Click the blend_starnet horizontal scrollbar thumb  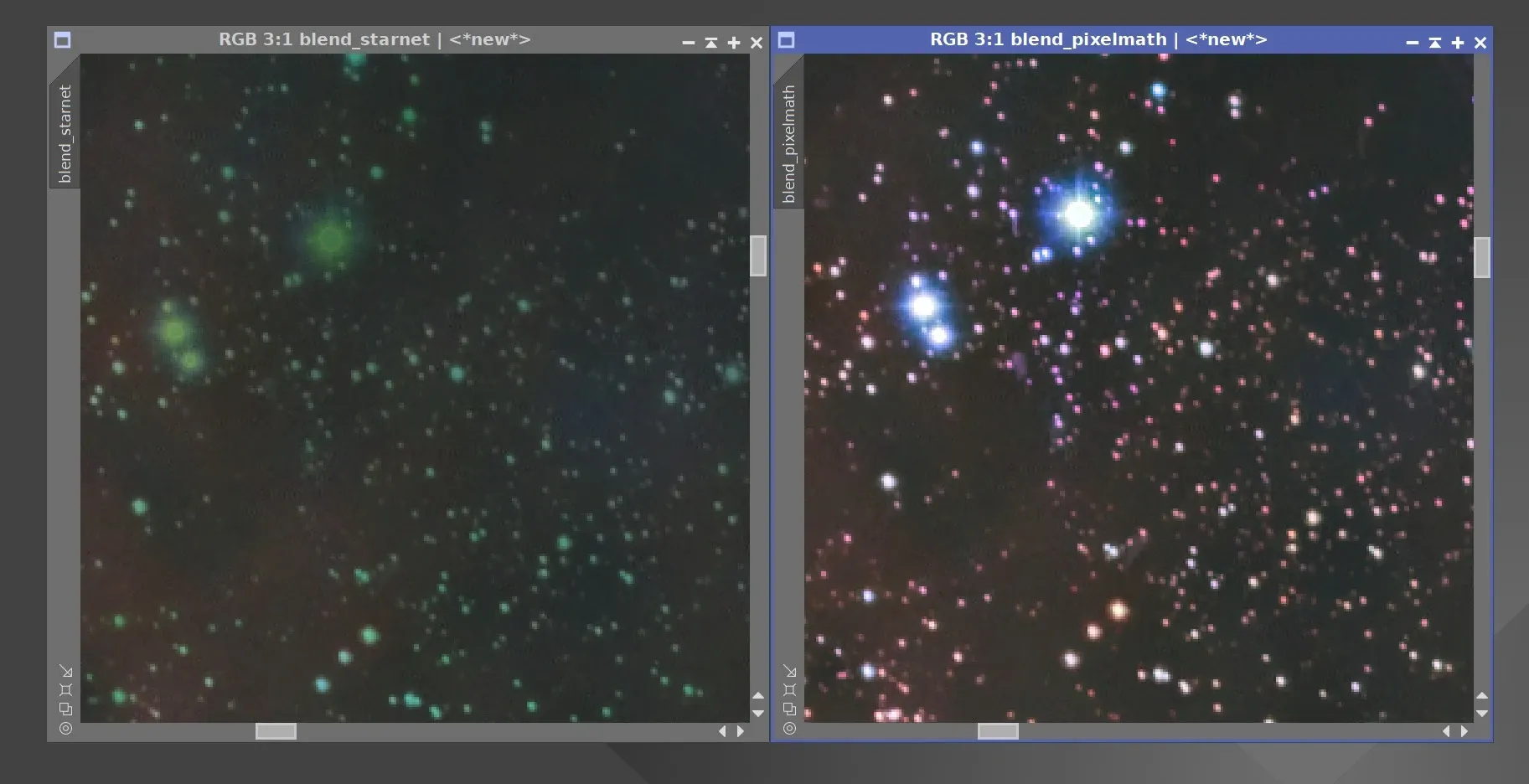click(276, 731)
